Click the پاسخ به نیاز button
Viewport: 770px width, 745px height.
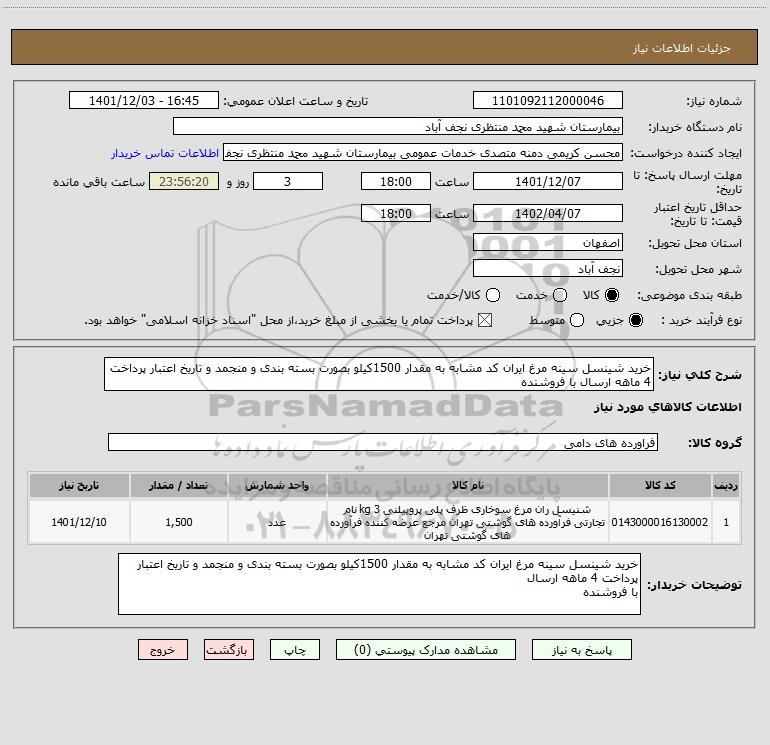point(581,650)
